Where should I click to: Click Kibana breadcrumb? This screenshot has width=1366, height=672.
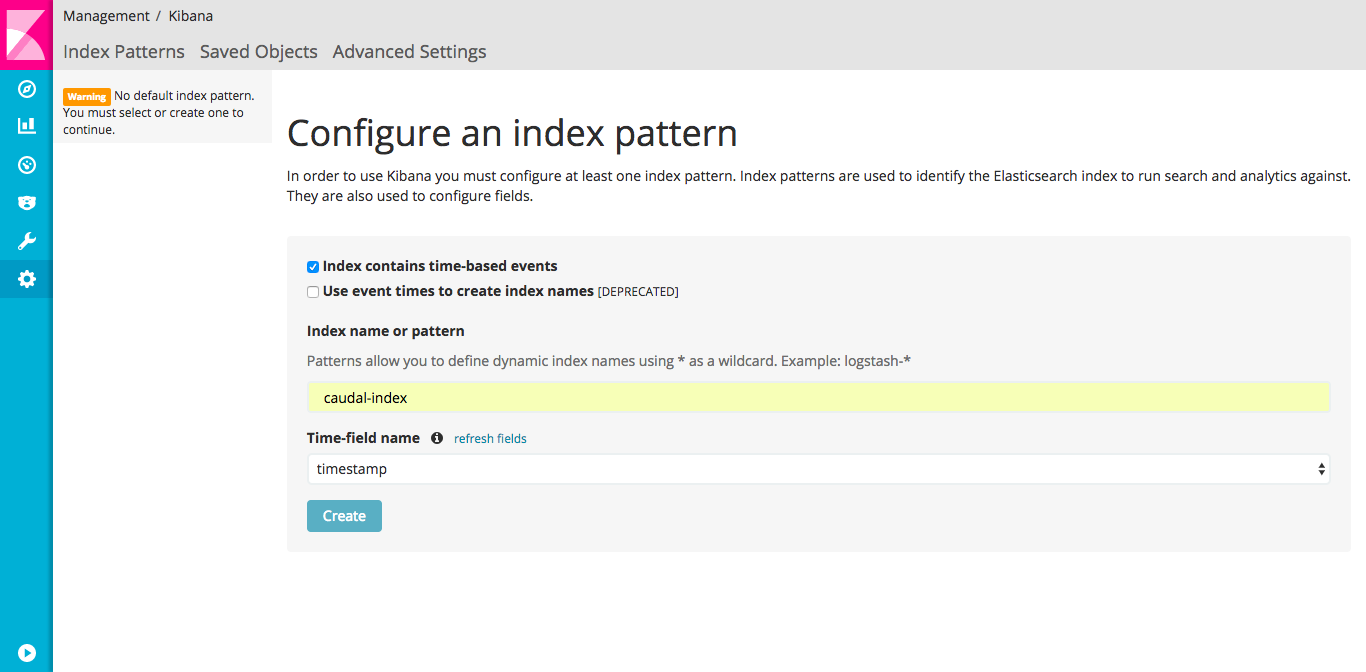click(x=190, y=16)
